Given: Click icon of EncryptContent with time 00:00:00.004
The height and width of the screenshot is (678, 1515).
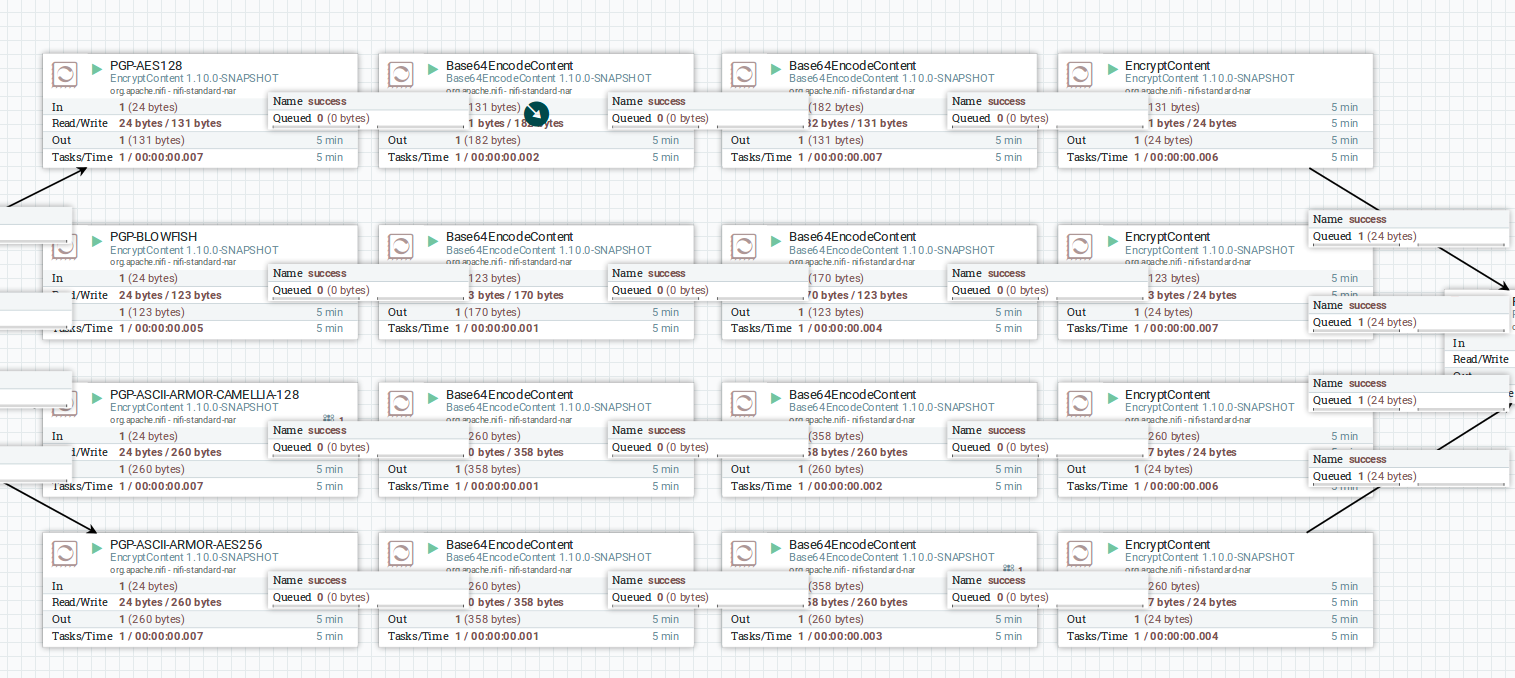Looking at the screenshot, I should click(1080, 554).
